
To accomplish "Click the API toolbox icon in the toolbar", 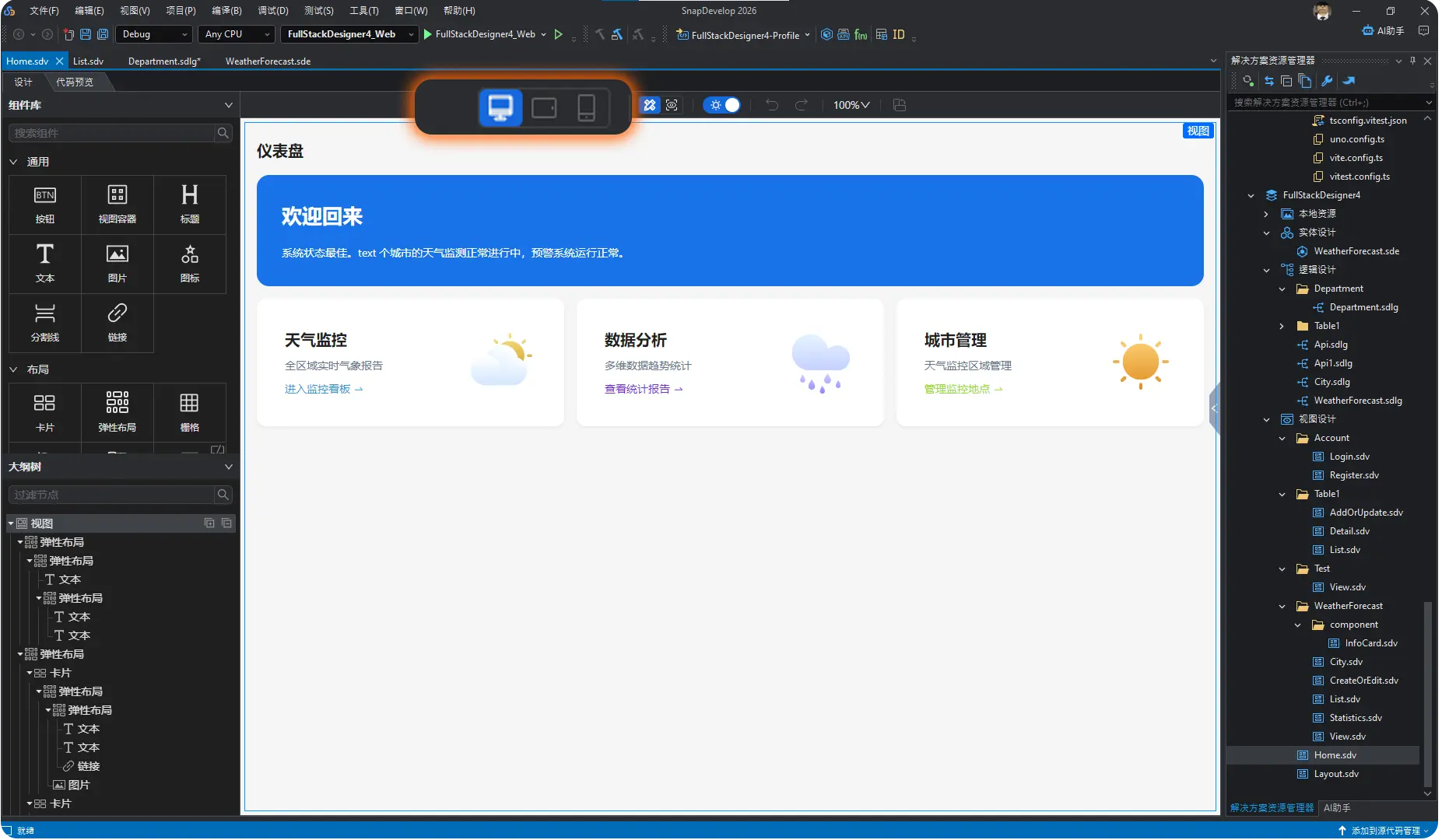I will 843,34.
